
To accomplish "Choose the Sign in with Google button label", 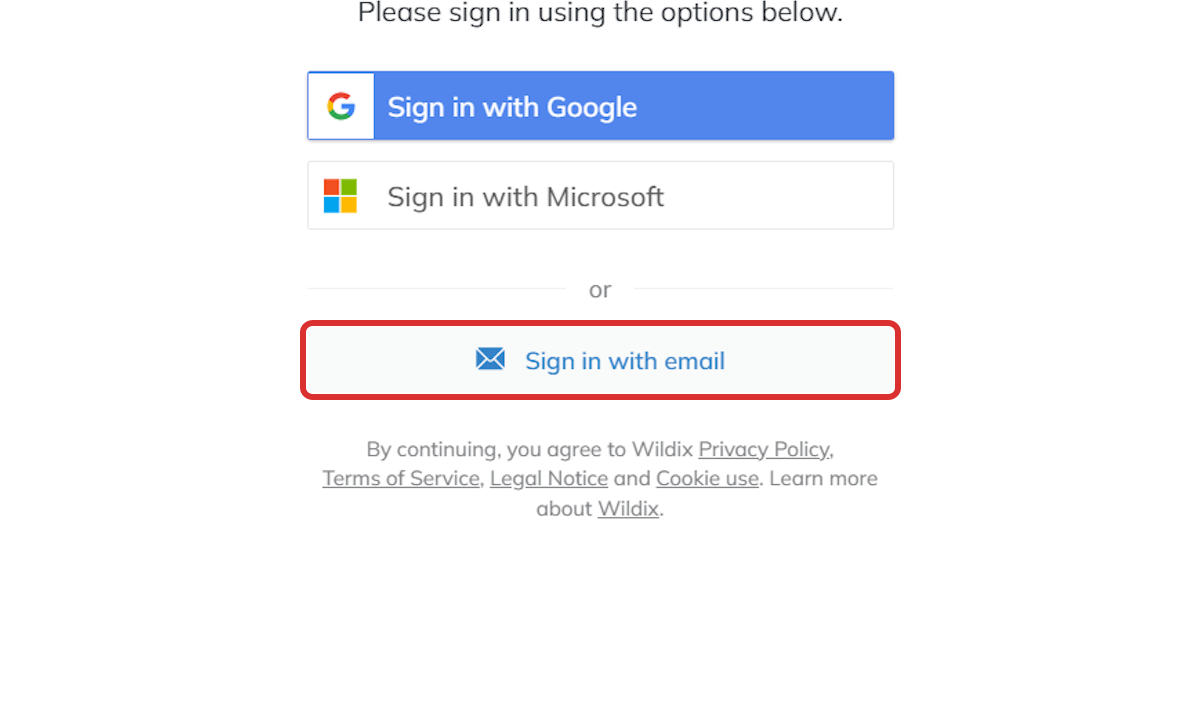I will 512,107.
